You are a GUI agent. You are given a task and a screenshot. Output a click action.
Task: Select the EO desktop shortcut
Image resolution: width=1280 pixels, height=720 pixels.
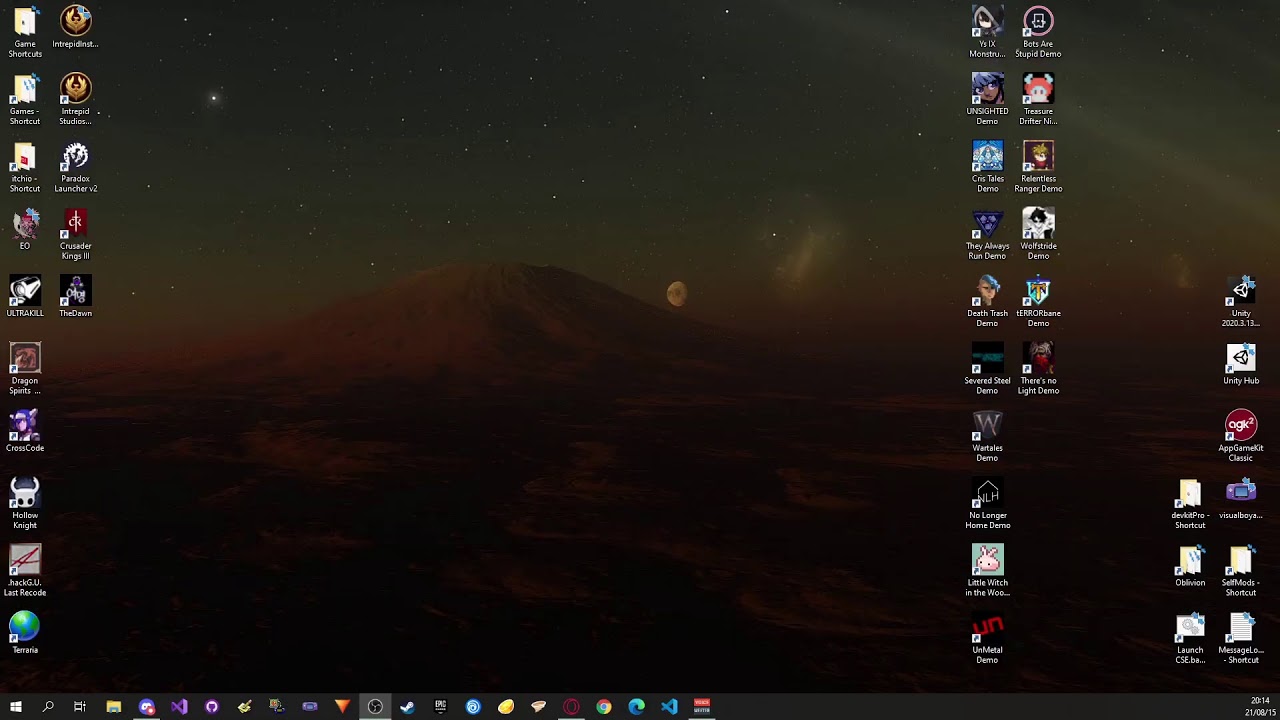click(25, 229)
